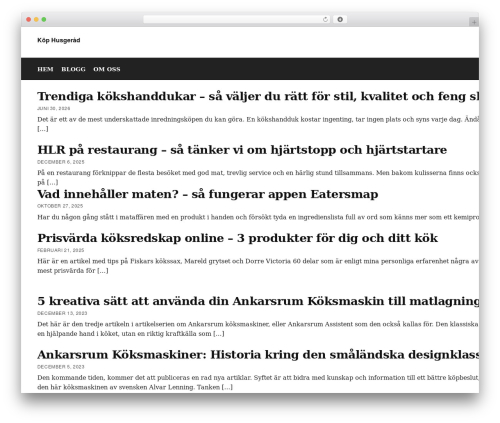Add a new tab with the plus button

click(474, 22)
